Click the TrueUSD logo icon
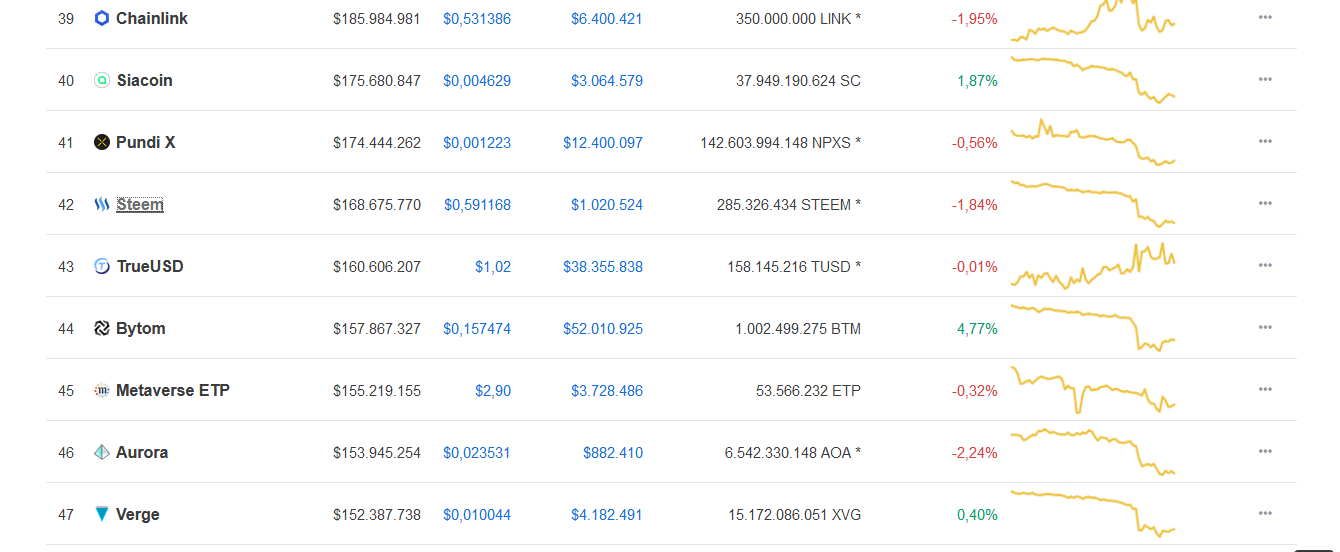 coord(101,266)
